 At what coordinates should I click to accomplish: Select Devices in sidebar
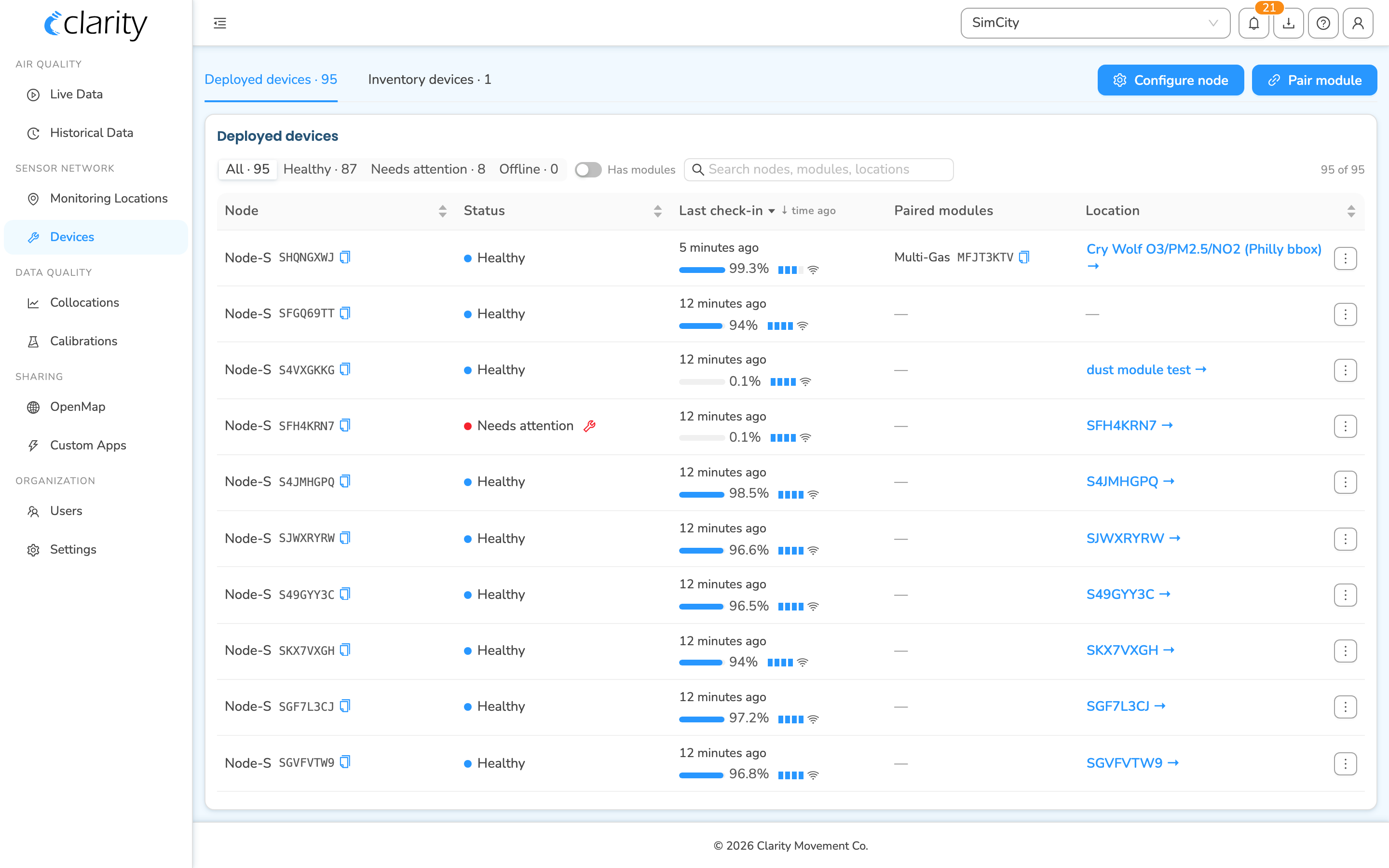pos(96,237)
